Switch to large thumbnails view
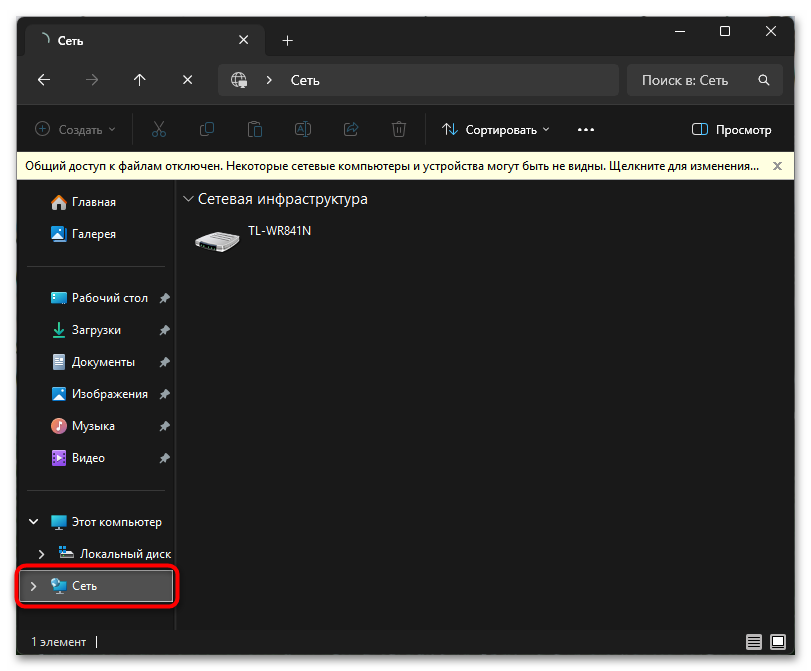 (779, 641)
